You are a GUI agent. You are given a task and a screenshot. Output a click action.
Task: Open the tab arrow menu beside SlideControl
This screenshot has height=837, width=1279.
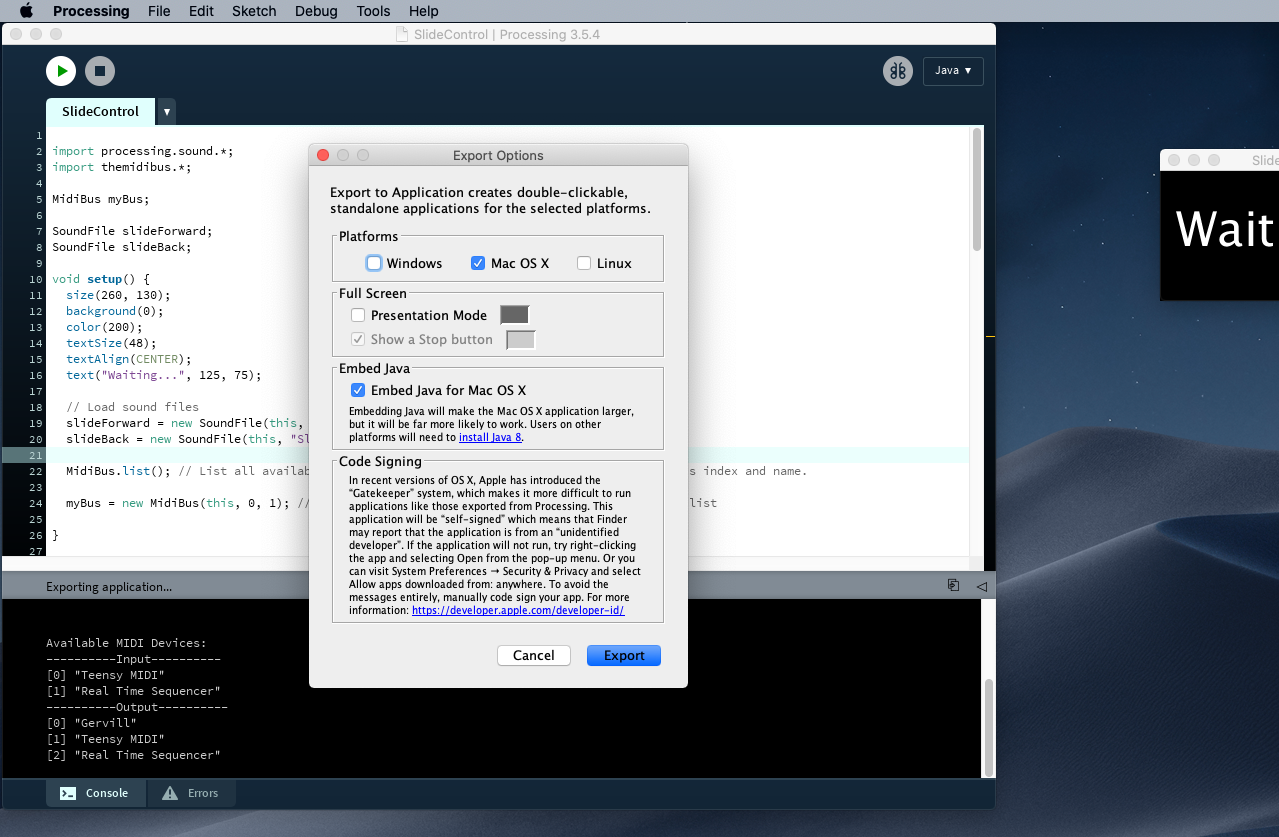[x=167, y=112]
